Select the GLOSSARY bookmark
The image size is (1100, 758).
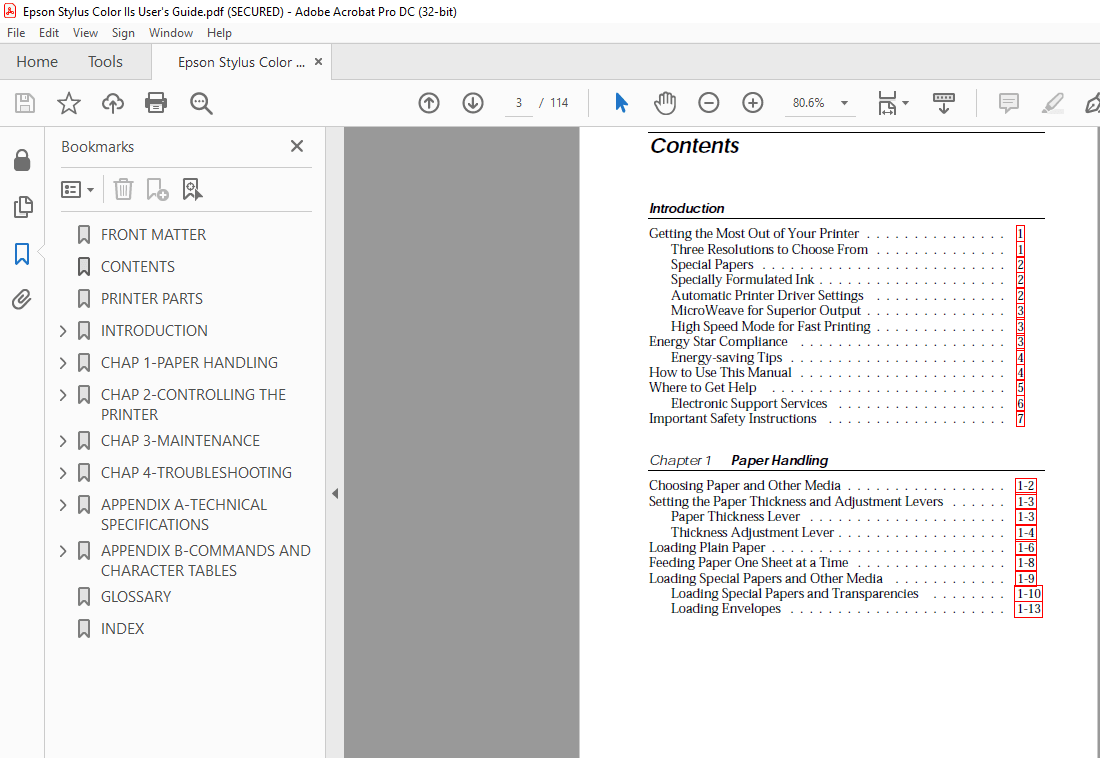click(x=136, y=597)
